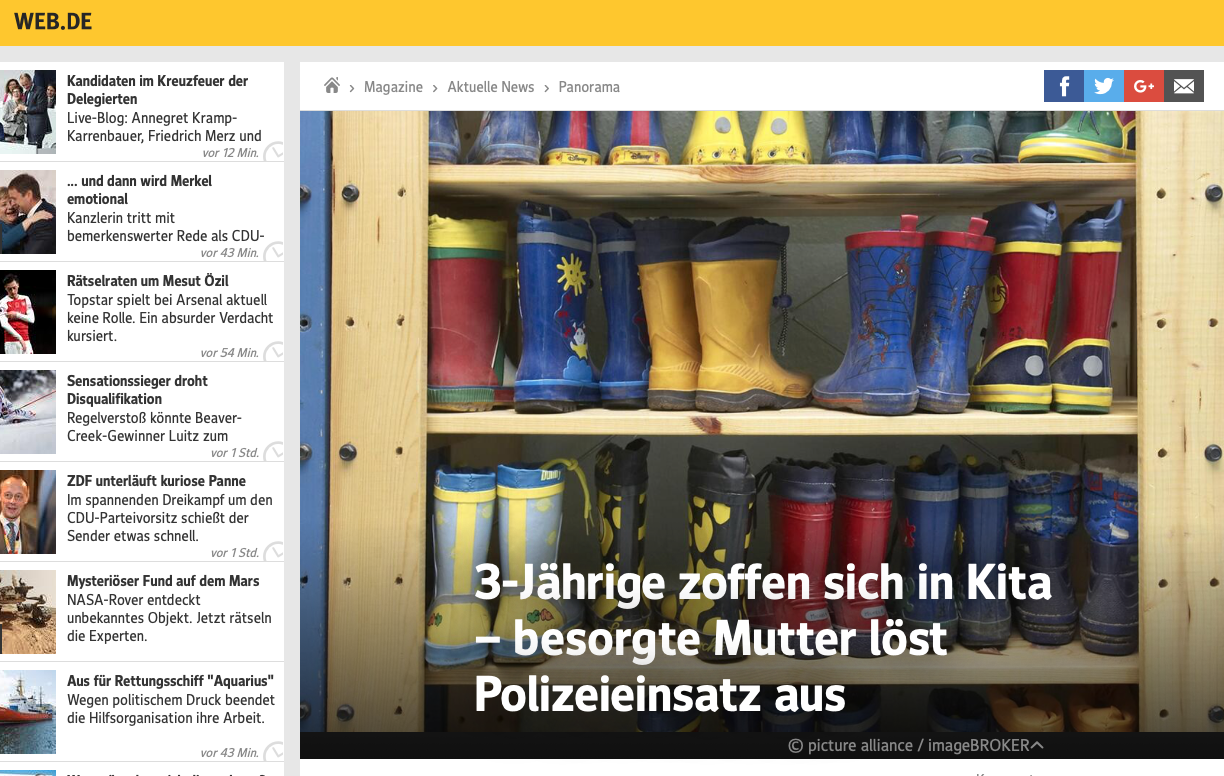Open 'Sensationssieger droht Disqualifikation' headline
1224x776 pixels.
(x=137, y=390)
